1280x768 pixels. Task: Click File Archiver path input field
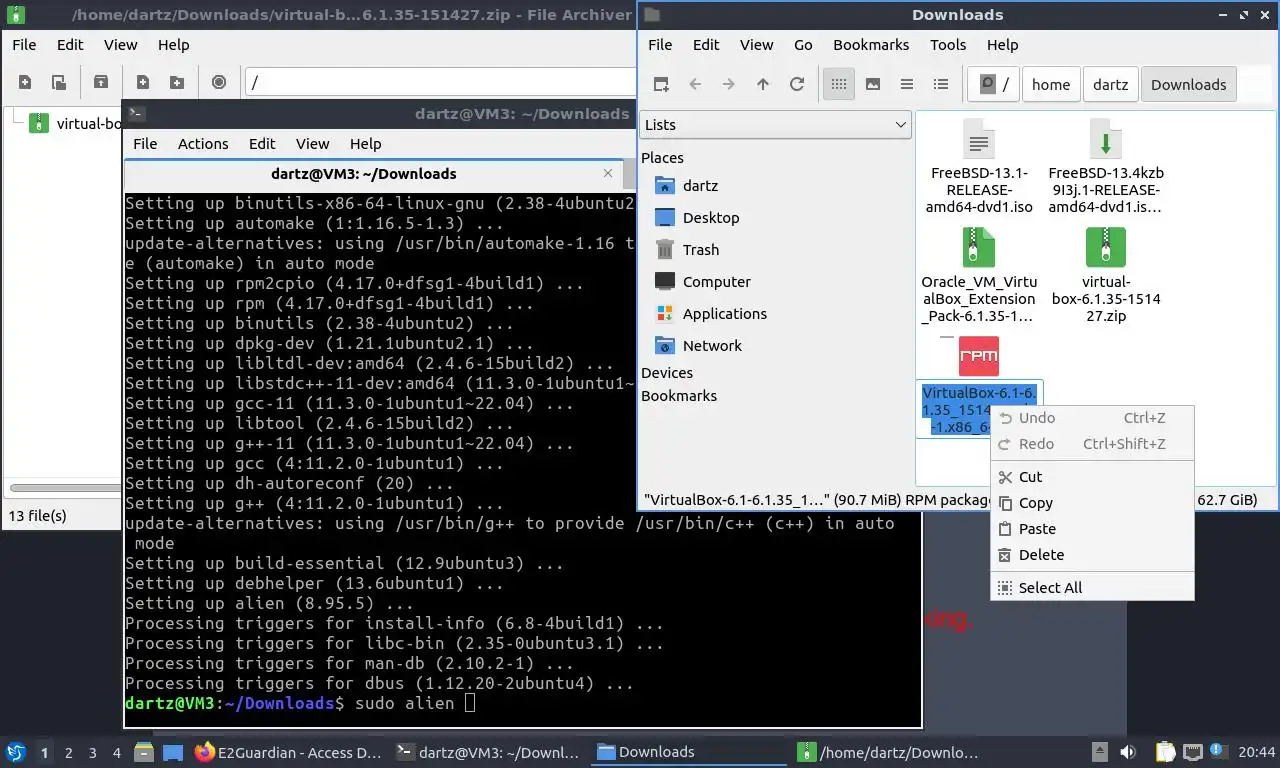pyautogui.click(x=440, y=83)
